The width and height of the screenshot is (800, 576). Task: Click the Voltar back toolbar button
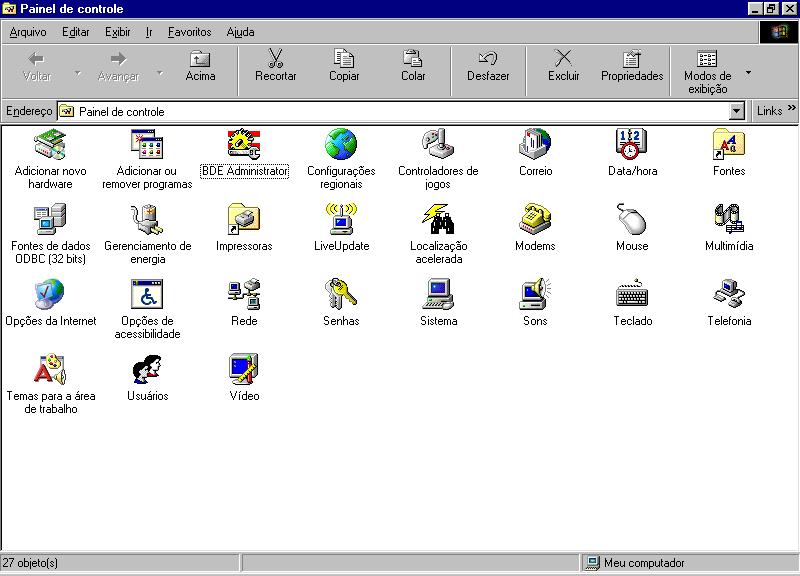coord(37,67)
